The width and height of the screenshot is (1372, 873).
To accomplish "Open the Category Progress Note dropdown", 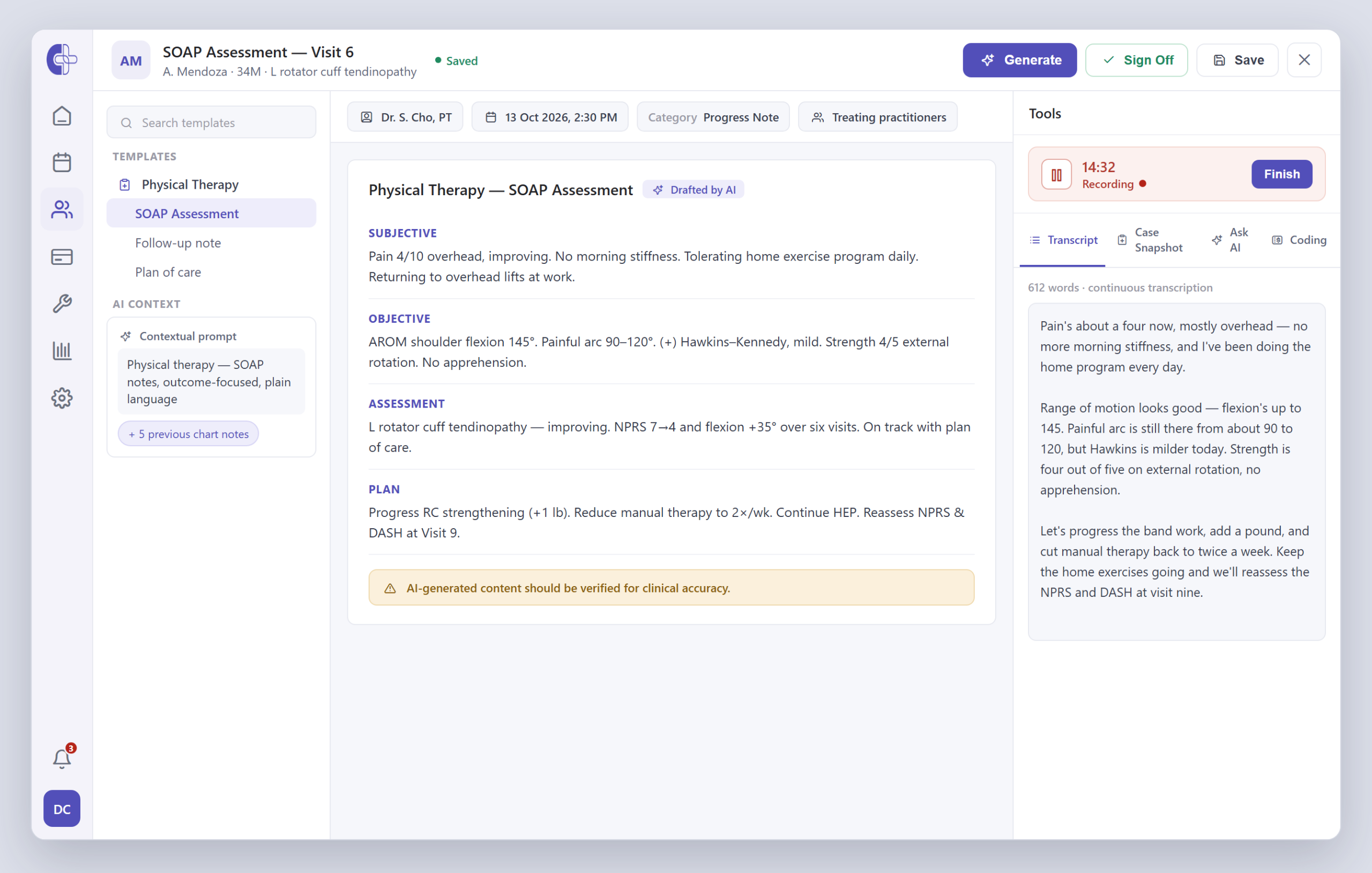I will coord(713,117).
